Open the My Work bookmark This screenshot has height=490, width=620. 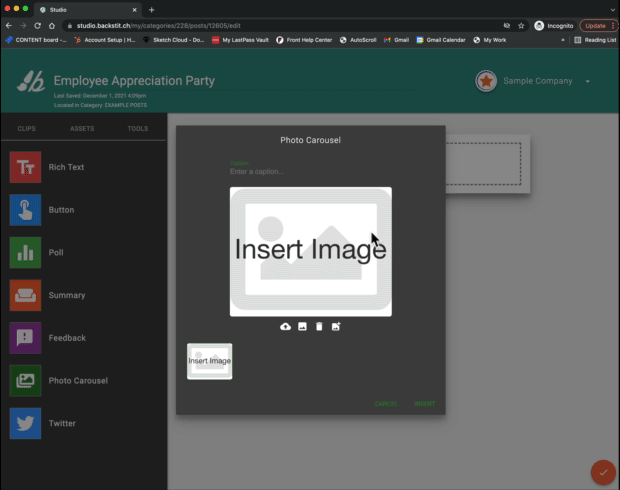click(490, 40)
